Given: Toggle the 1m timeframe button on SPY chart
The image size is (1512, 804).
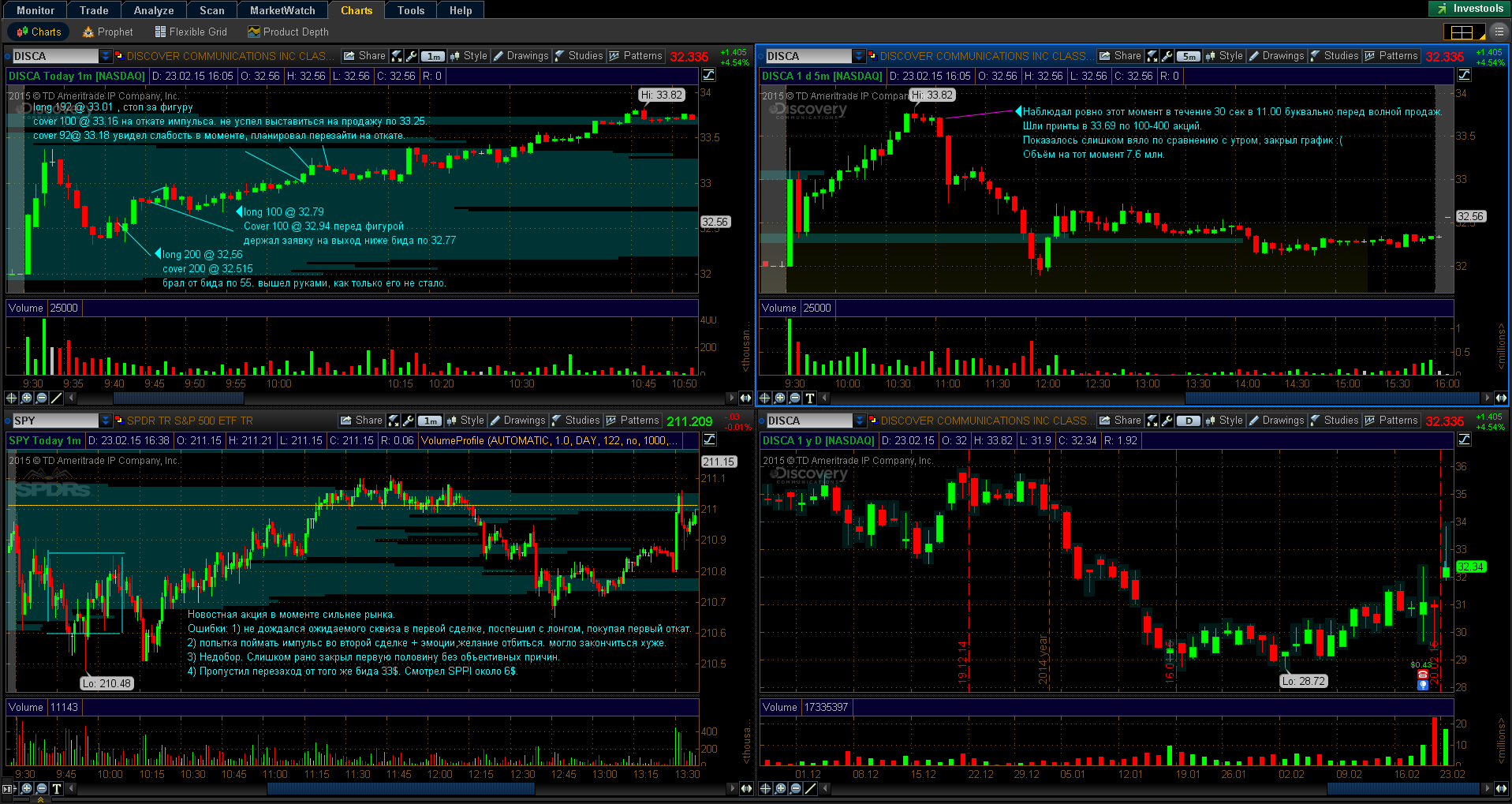Looking at the screenshot, I should (x=430, y=421).
